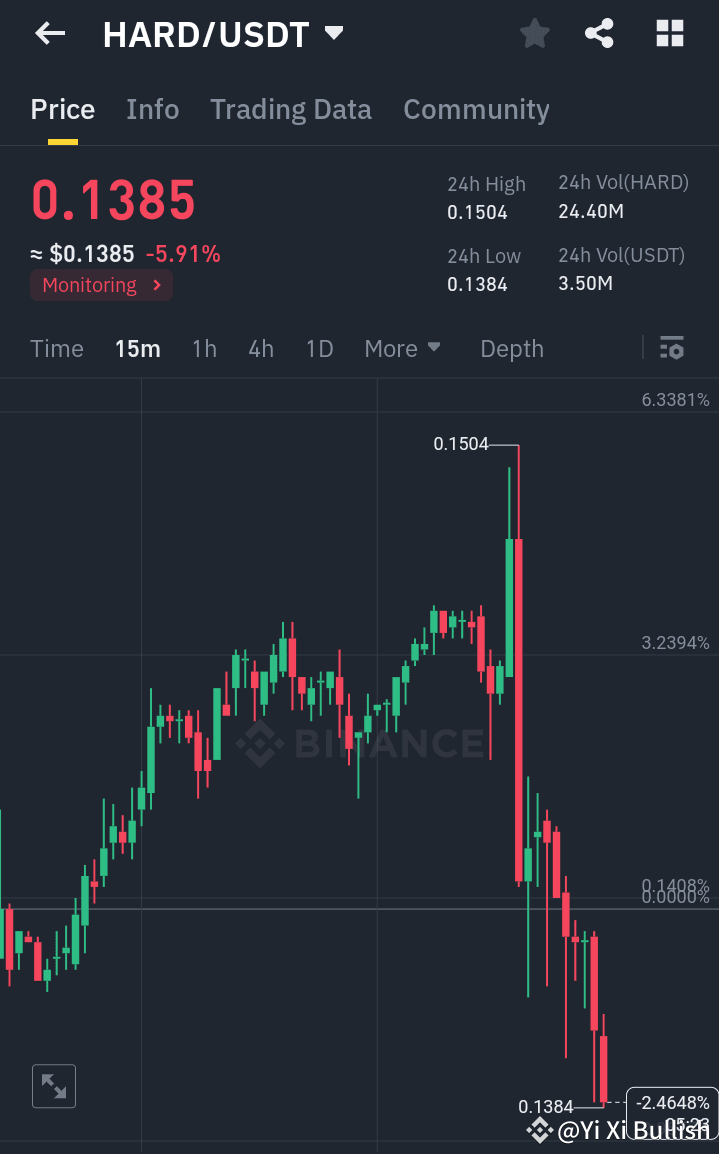View the Info tab for HARD
Screen dimensions: 719x1154
pyautogui.click(x=152, y=109)
